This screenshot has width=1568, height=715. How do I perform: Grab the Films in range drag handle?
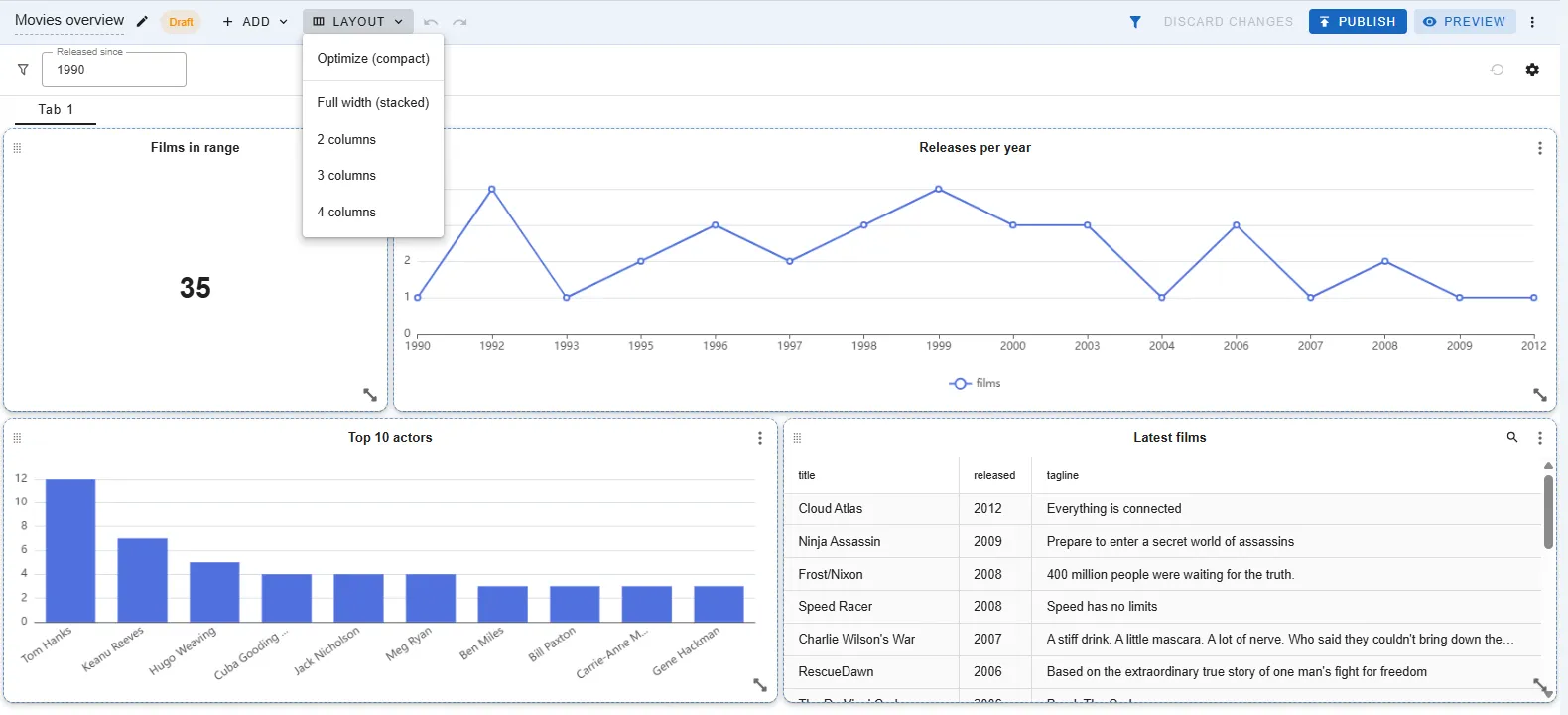click(x=17, y=147)
